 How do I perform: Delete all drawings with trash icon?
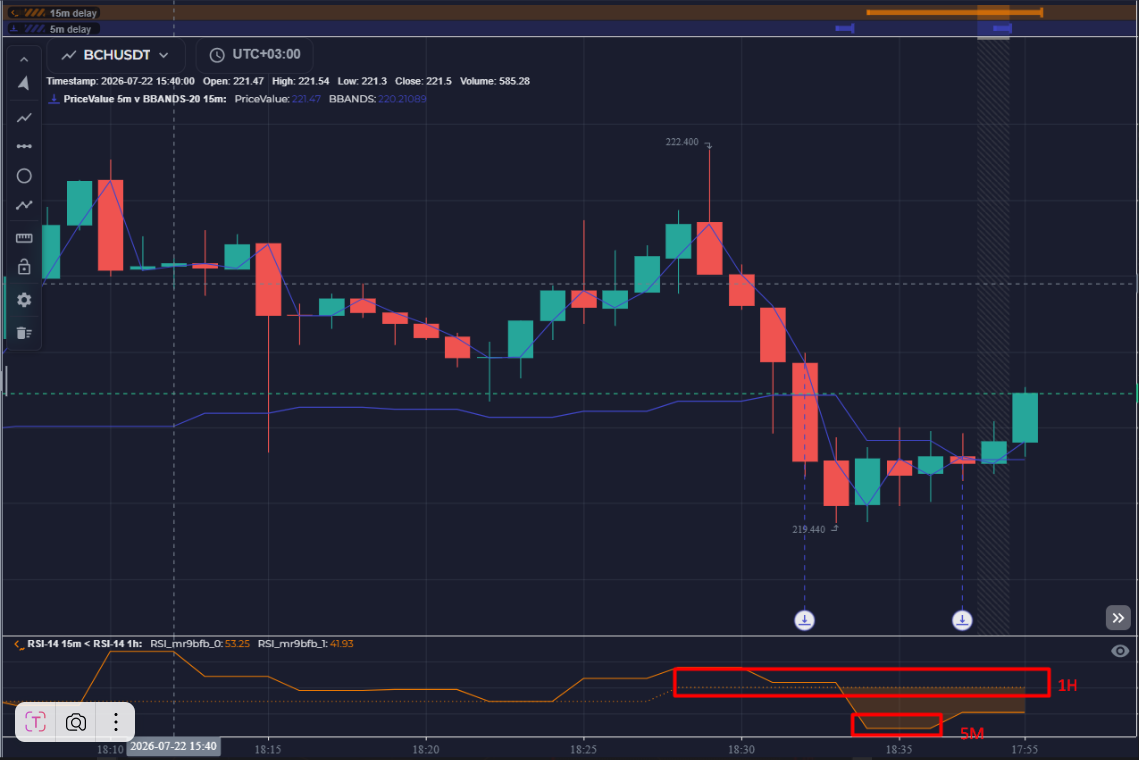coord(24,333)
